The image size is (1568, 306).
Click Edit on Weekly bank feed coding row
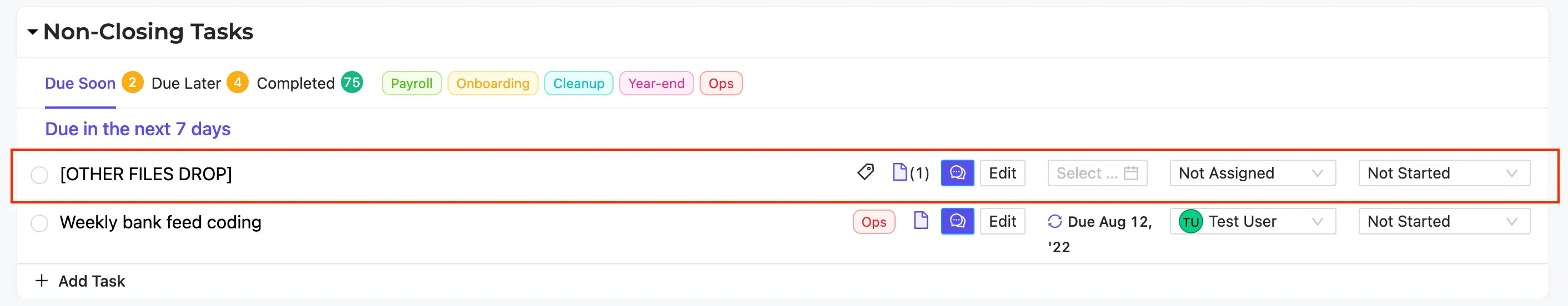tap(1003, 221)
